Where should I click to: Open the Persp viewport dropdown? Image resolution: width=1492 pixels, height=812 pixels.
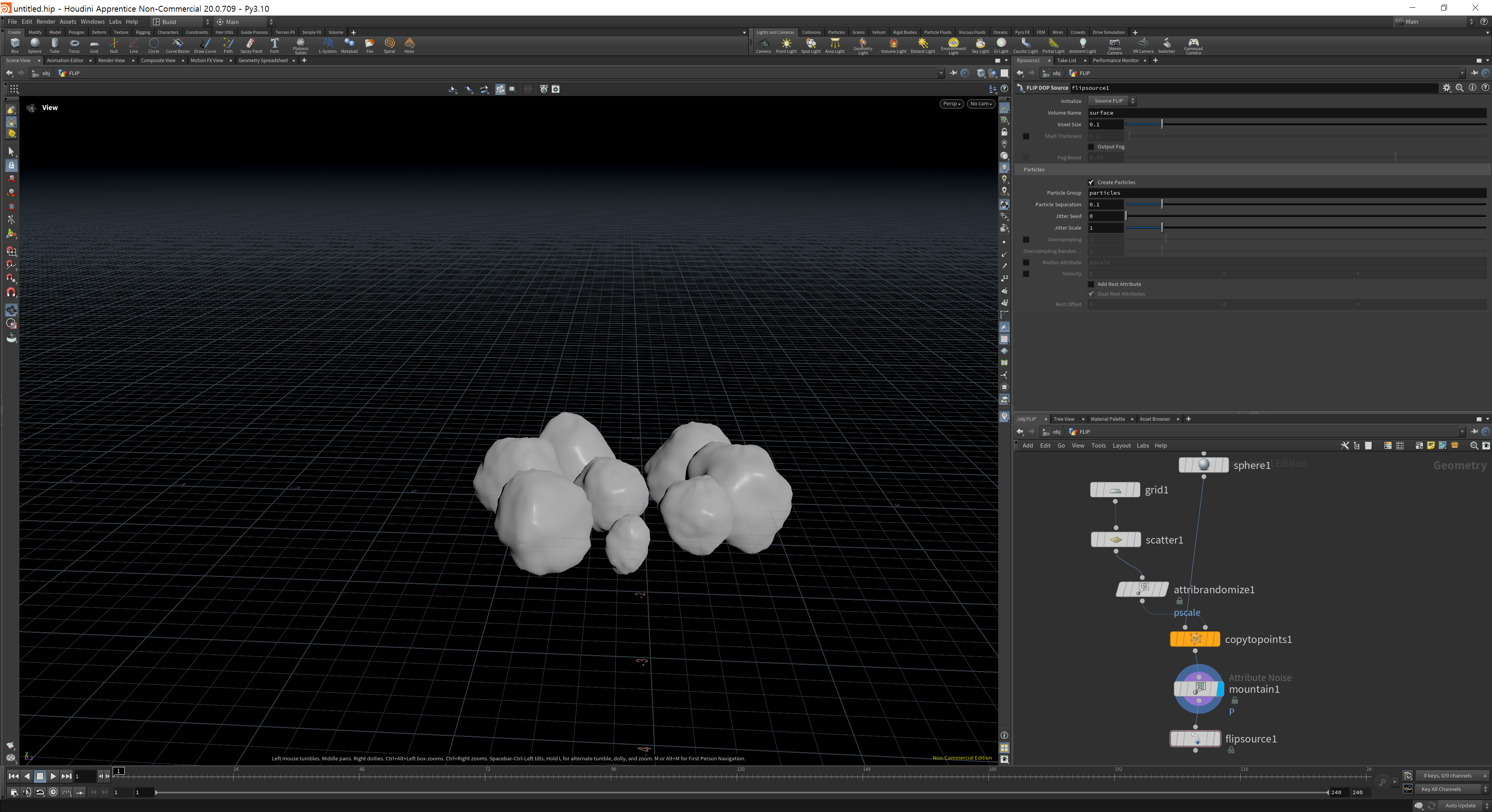pyautogui.click(x=951, y=104)
